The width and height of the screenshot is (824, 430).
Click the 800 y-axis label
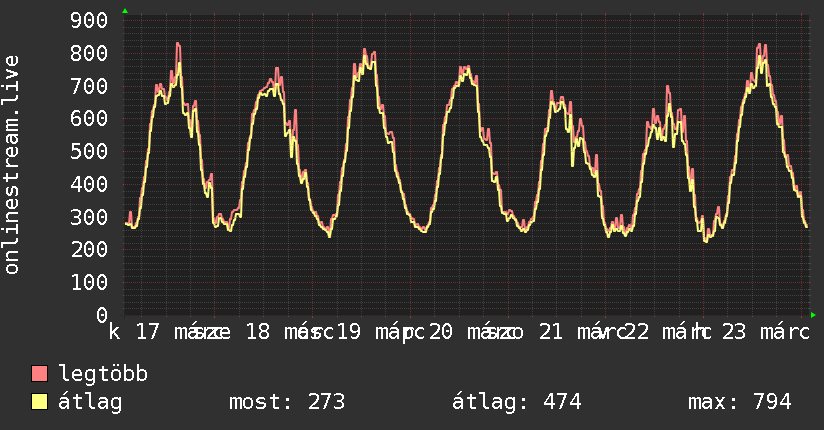[x=89, y=53]
